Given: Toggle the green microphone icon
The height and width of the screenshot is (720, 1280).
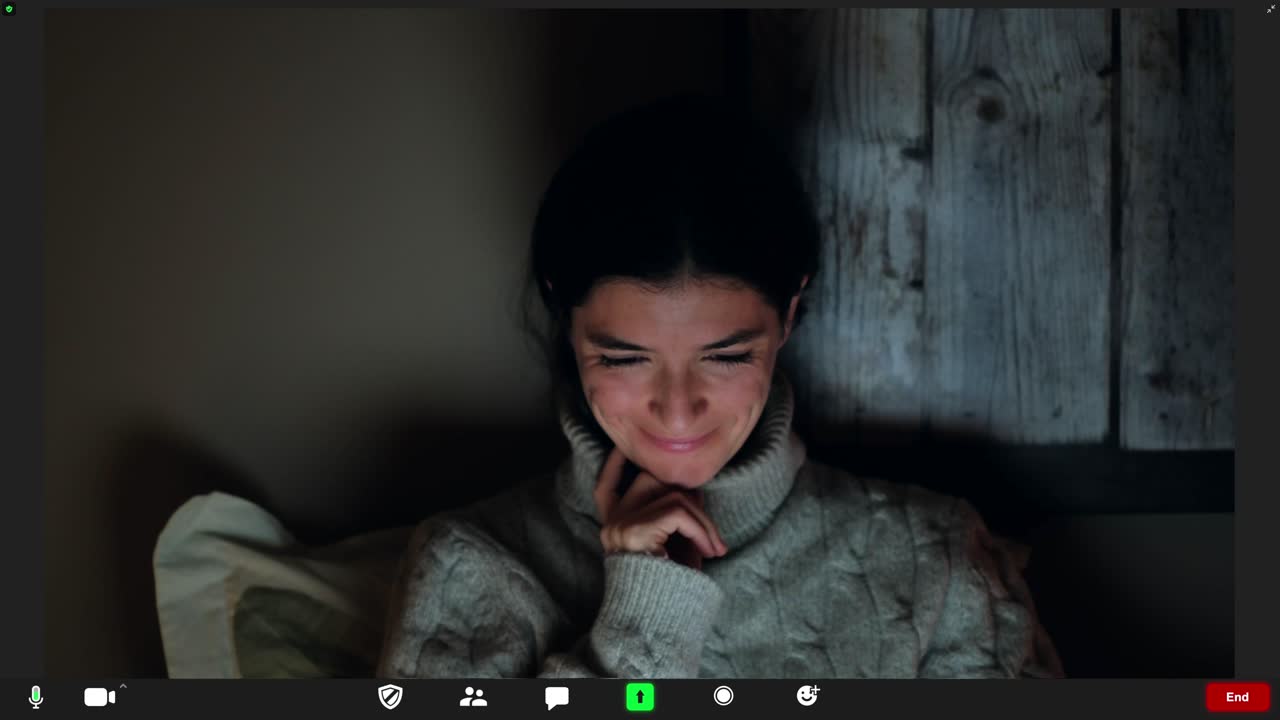Looking at the screenshot, I should coord(36,697).
